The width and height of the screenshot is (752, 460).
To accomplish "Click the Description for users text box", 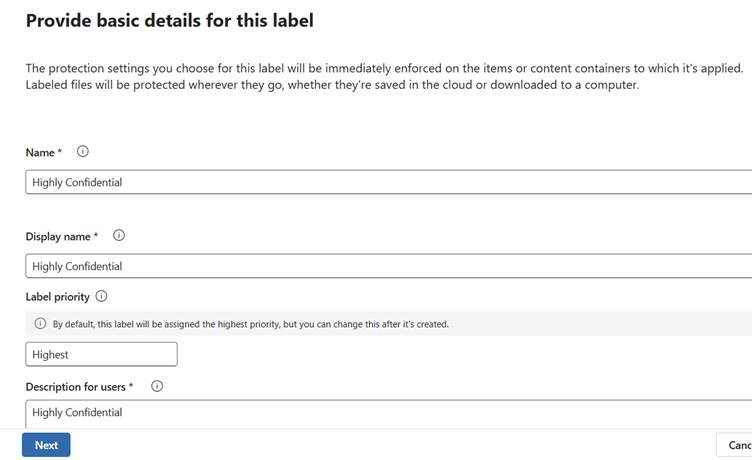I will point(388,412).
